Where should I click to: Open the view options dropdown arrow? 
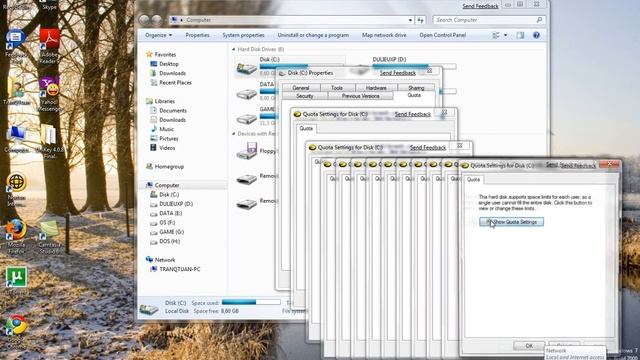pos(505,35)
